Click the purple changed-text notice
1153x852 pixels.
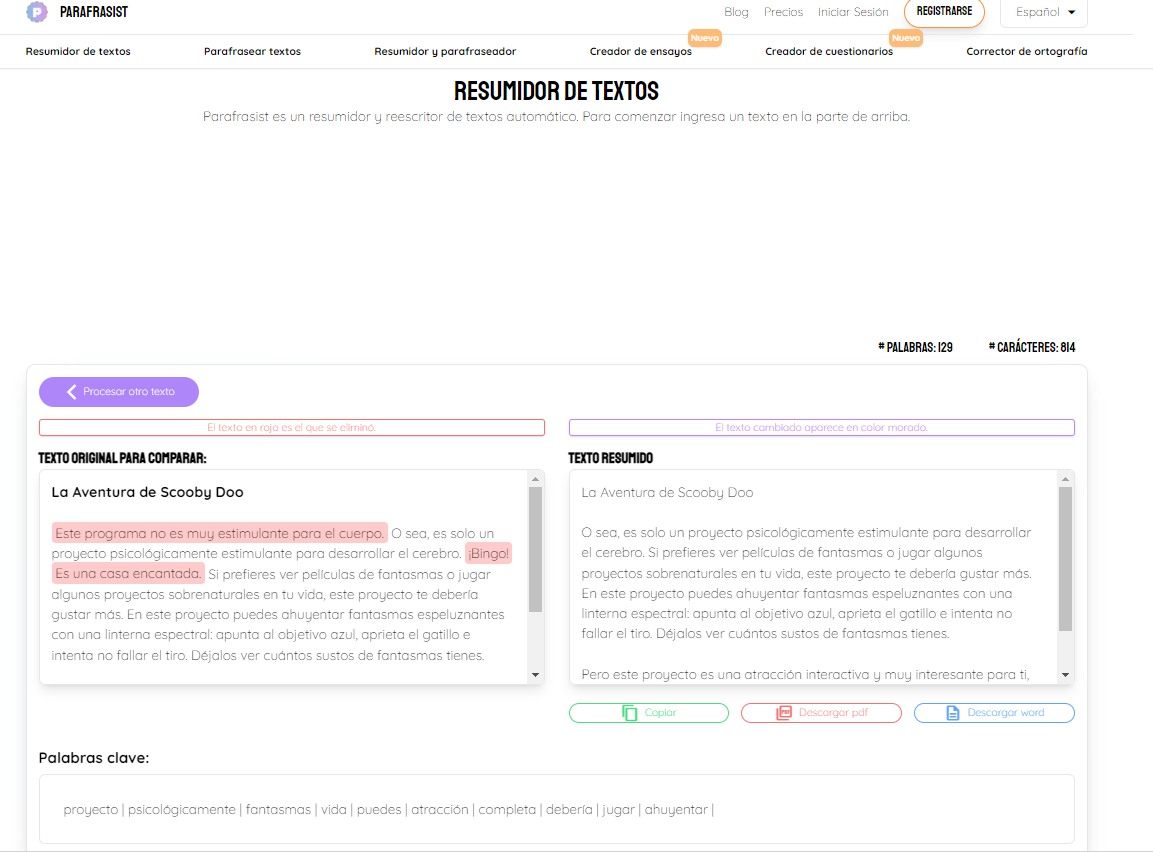[x=821, y=428]
